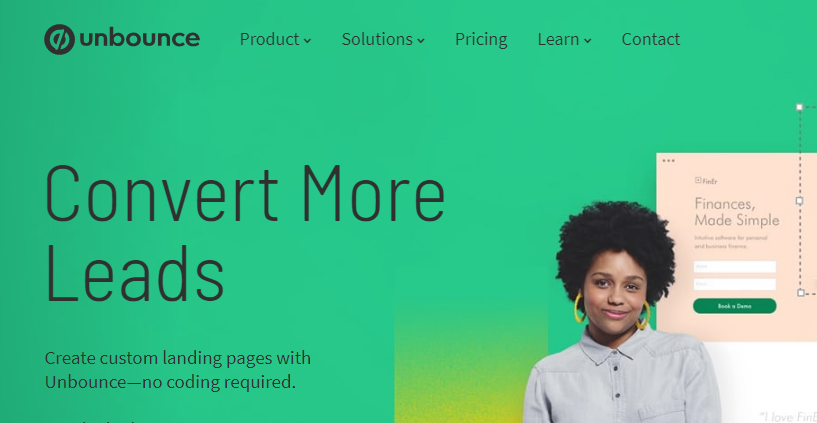Click the Convert More Leads headline
817x423 pixels.
[245, 233]
